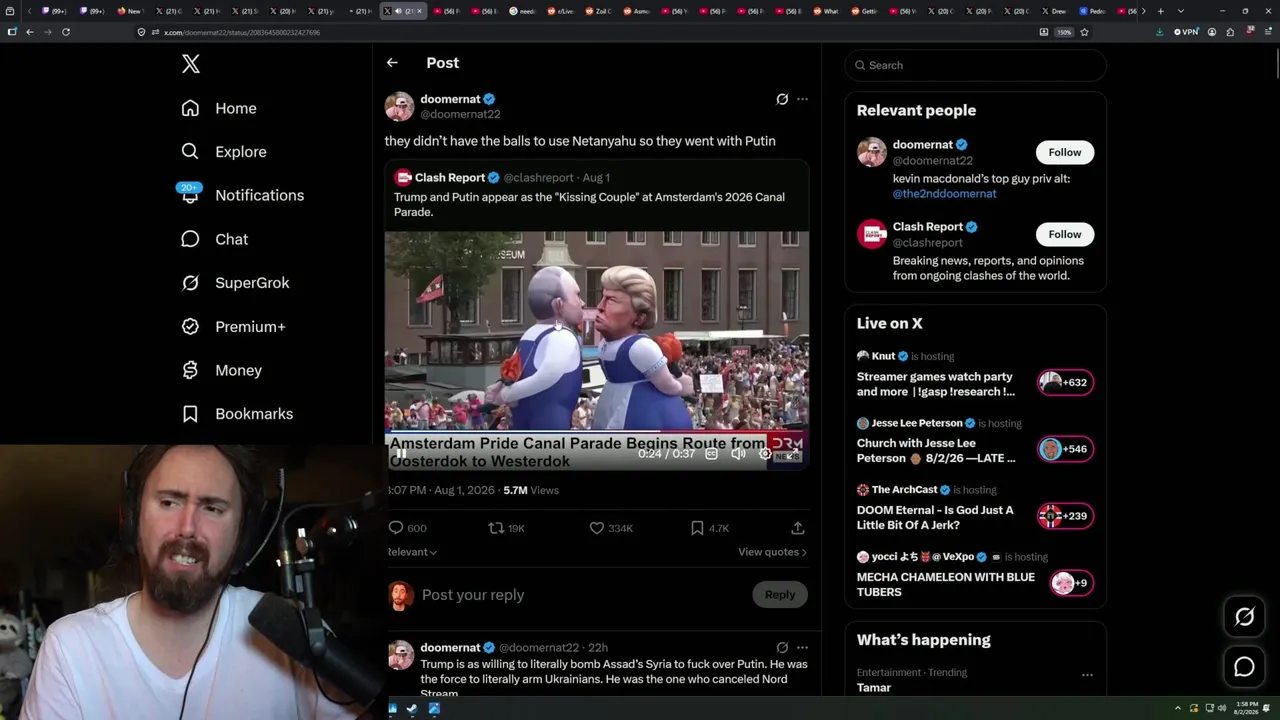
Task: Open the Grok floating button
Action: pos(1244,618)
